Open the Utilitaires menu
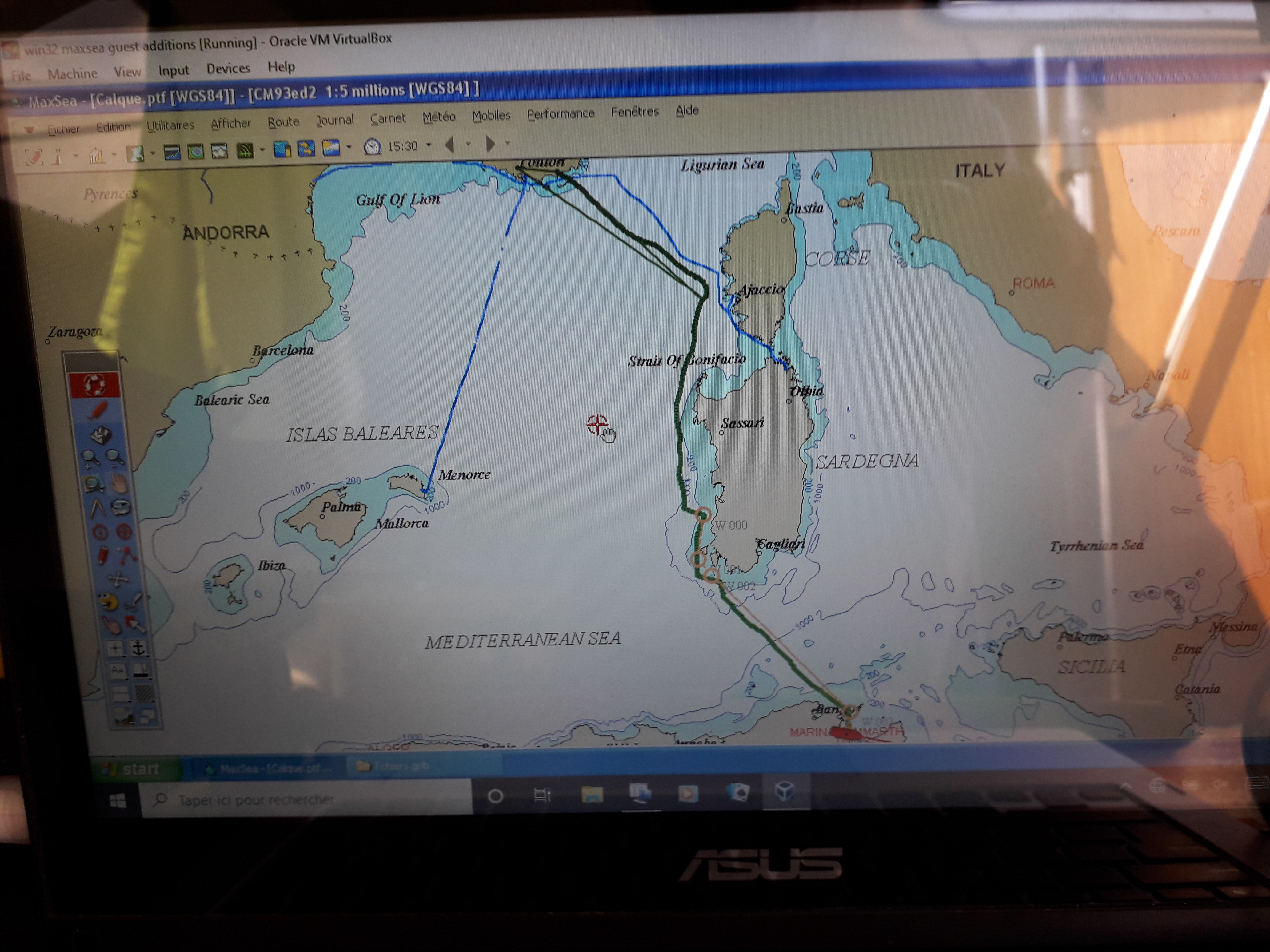1270x952 pixels. coord(170,125)
